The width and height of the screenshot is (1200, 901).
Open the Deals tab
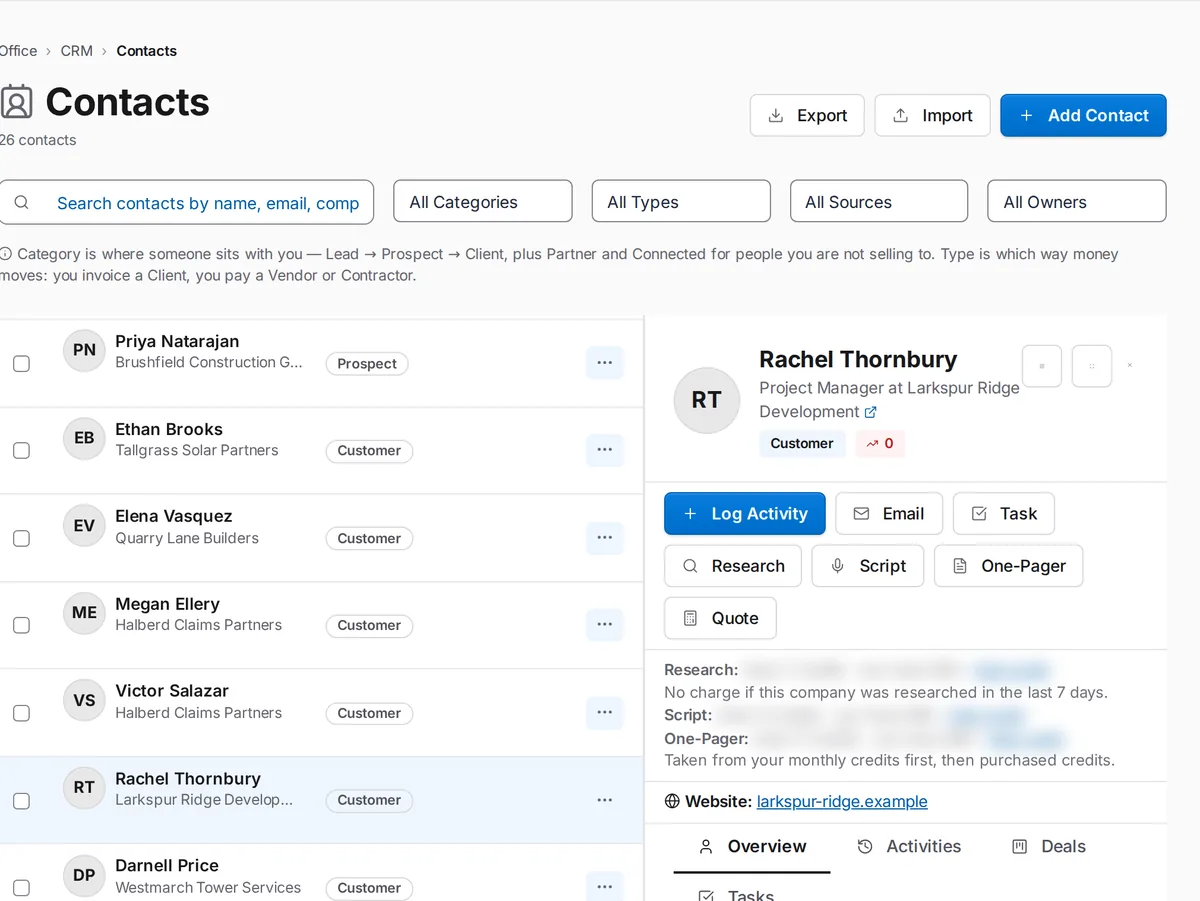coord(1048,846)
